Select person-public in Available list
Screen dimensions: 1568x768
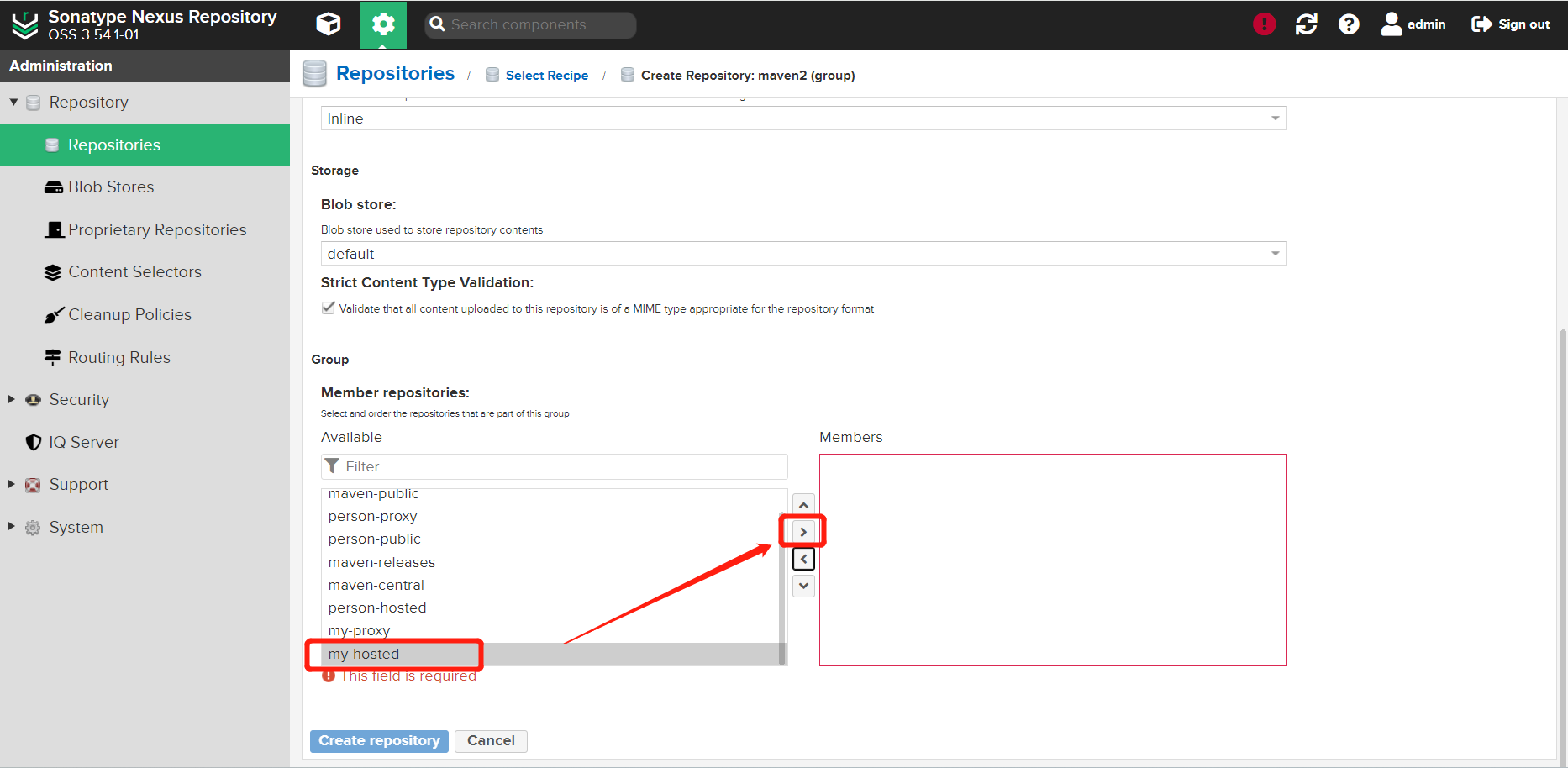[550, 539]
